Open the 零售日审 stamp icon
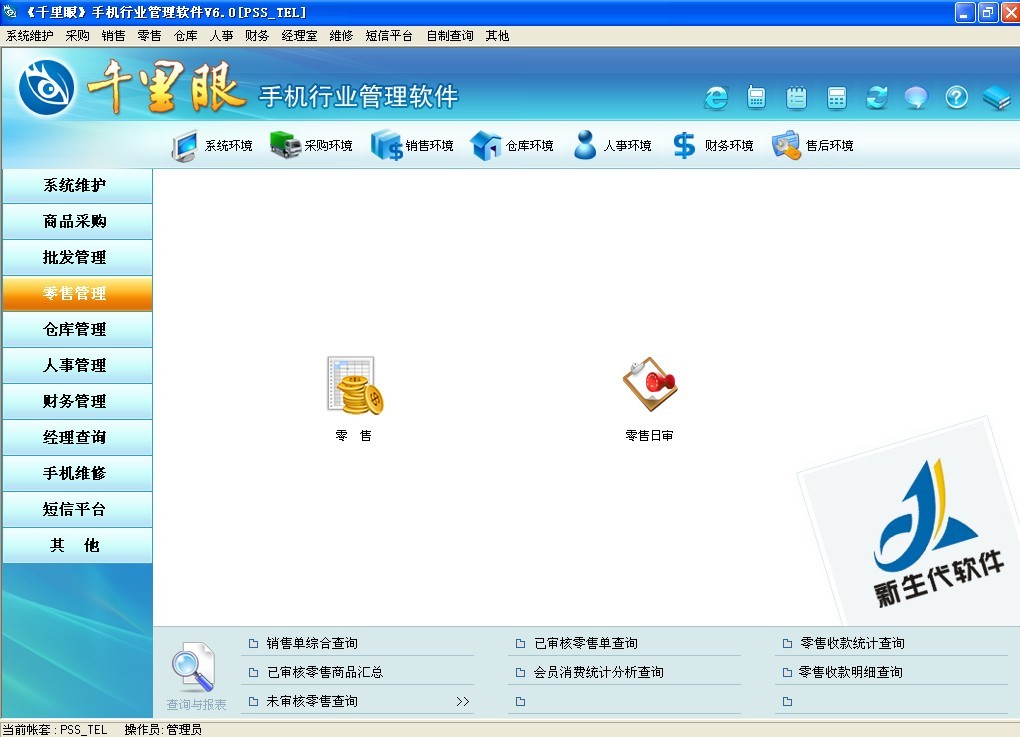The width and height of the screenshot is (1020, 737). pyautogui.click(x=650, y=384)
